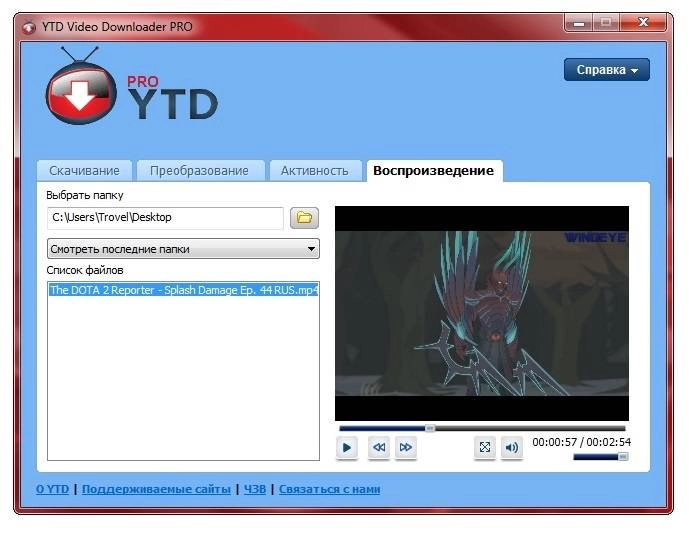The width and height of the screenshot is (691, 534).
Task: Minimize the YTD Video Downloader window
Action: [x=579, y=23]
